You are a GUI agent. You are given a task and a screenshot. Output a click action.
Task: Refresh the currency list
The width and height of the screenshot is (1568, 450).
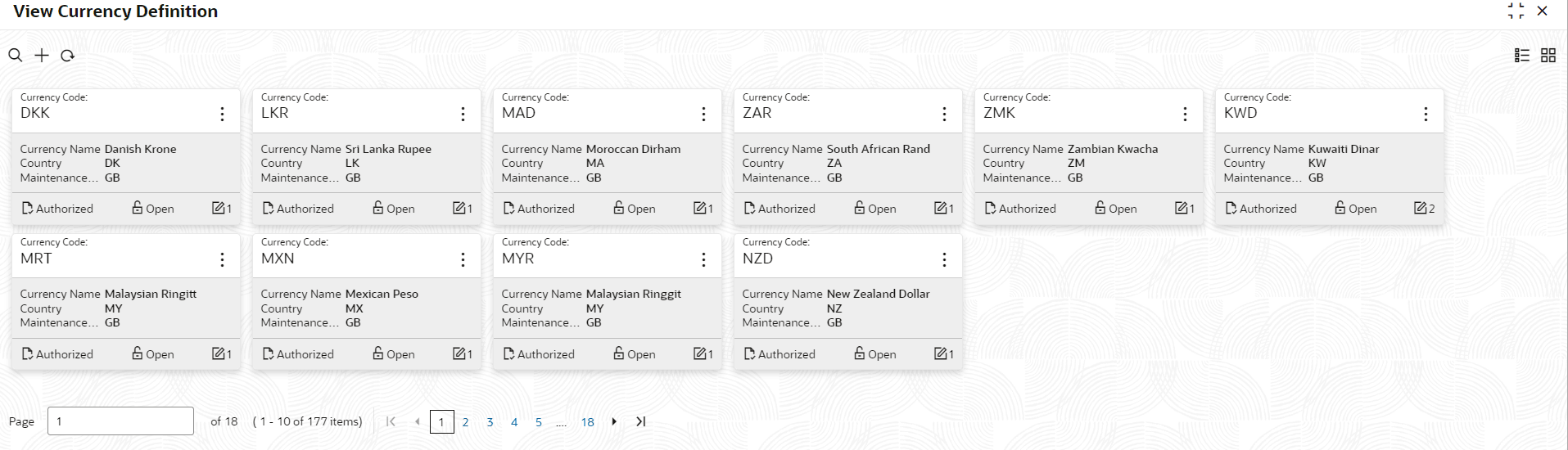(68, 56)
